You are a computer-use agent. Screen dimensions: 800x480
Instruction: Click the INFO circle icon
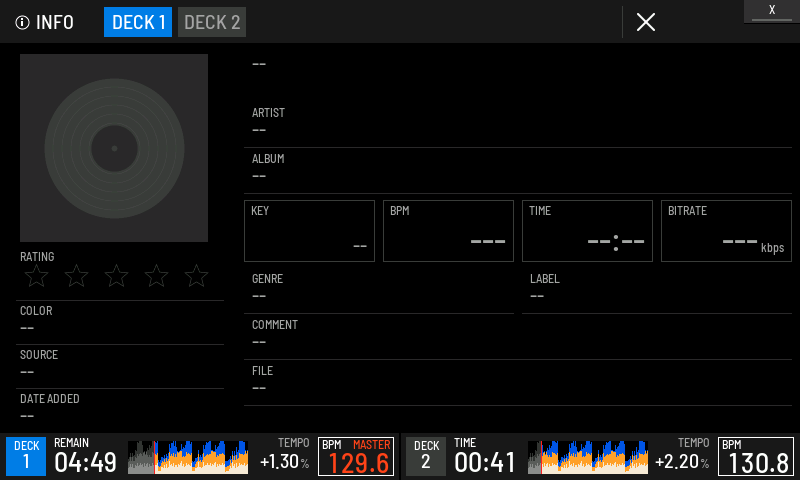coord(22,22)
